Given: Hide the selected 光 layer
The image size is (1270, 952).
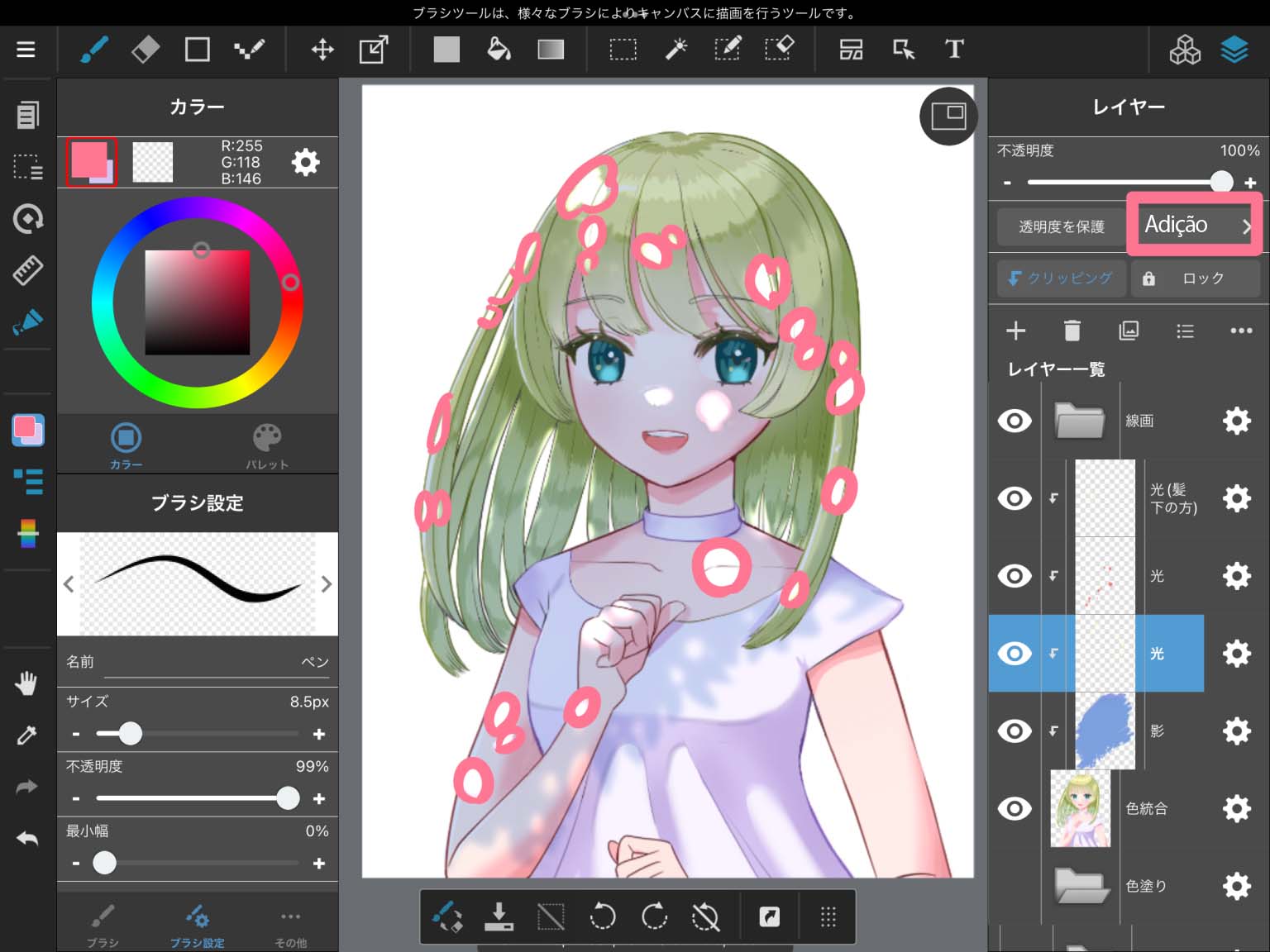Looking at the screenshot, I should pyautogui.click(x=1015, y=654).
